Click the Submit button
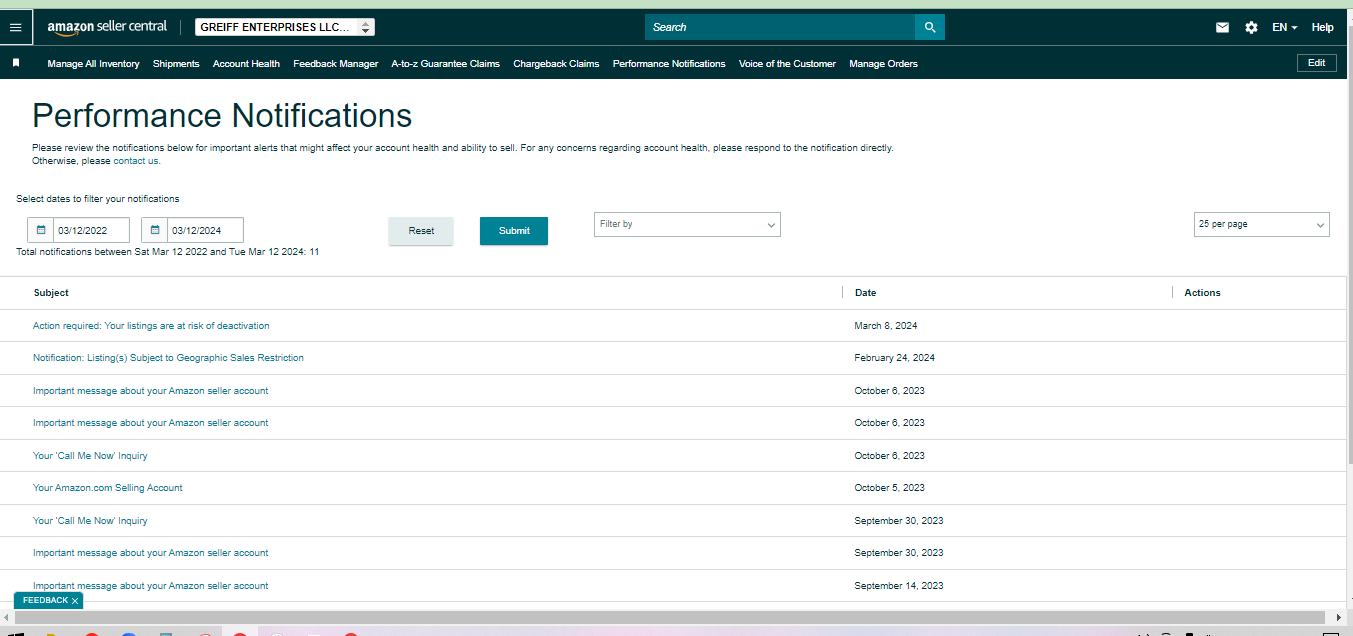Image resolution: width=1353 pixels, height=636 pixels. point(514,231)
